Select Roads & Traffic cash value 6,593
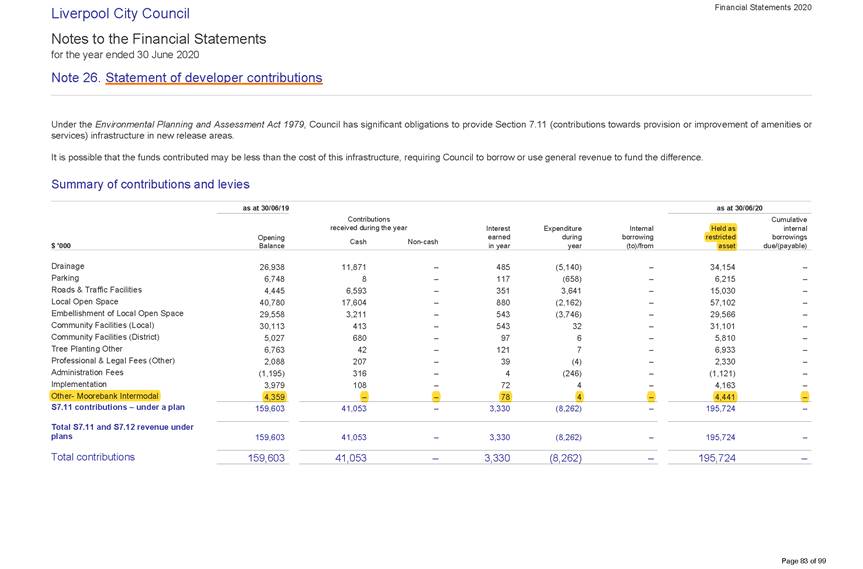Screen dimensions: 863x569 pyautogui.click(x=356, y=291)
